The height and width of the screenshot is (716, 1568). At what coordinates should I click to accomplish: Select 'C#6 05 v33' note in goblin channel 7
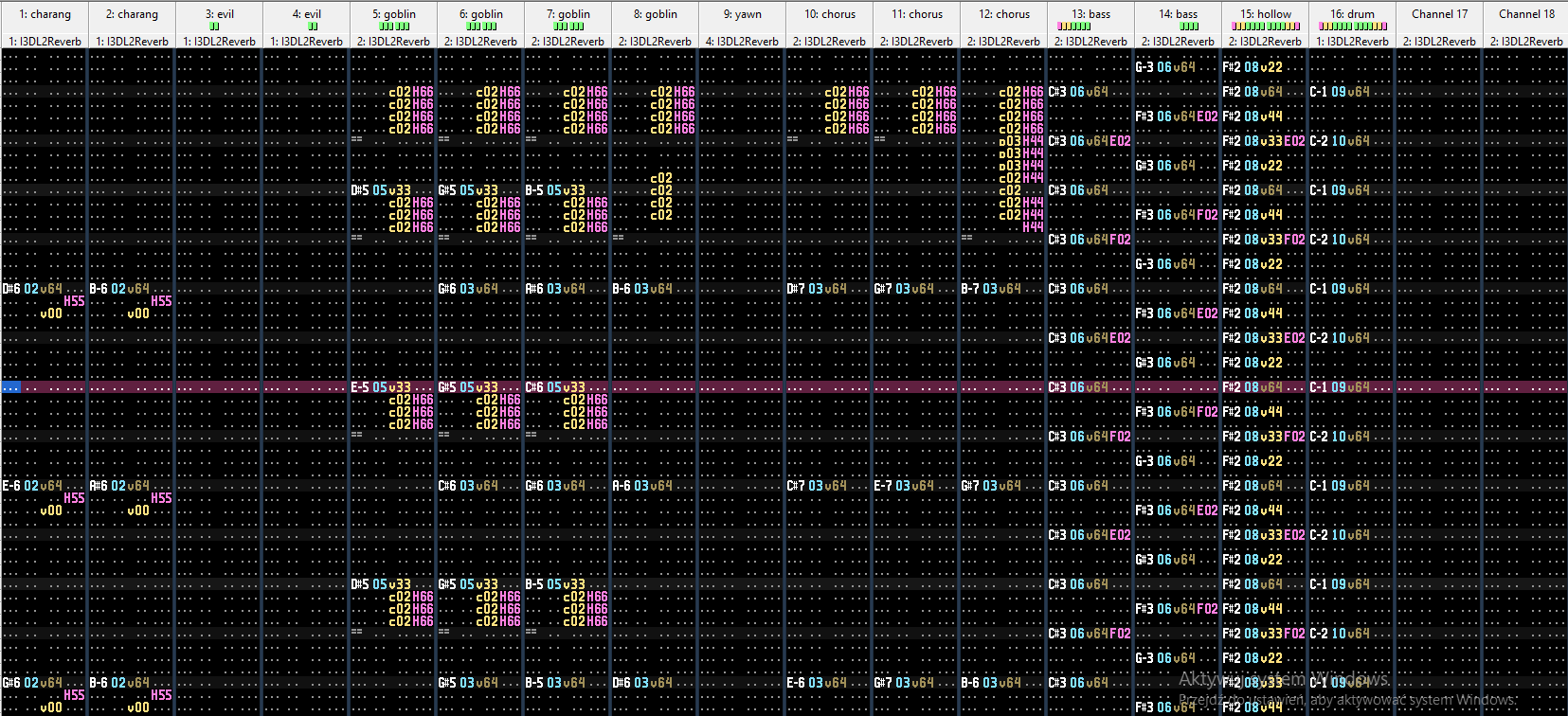[555, 387]
